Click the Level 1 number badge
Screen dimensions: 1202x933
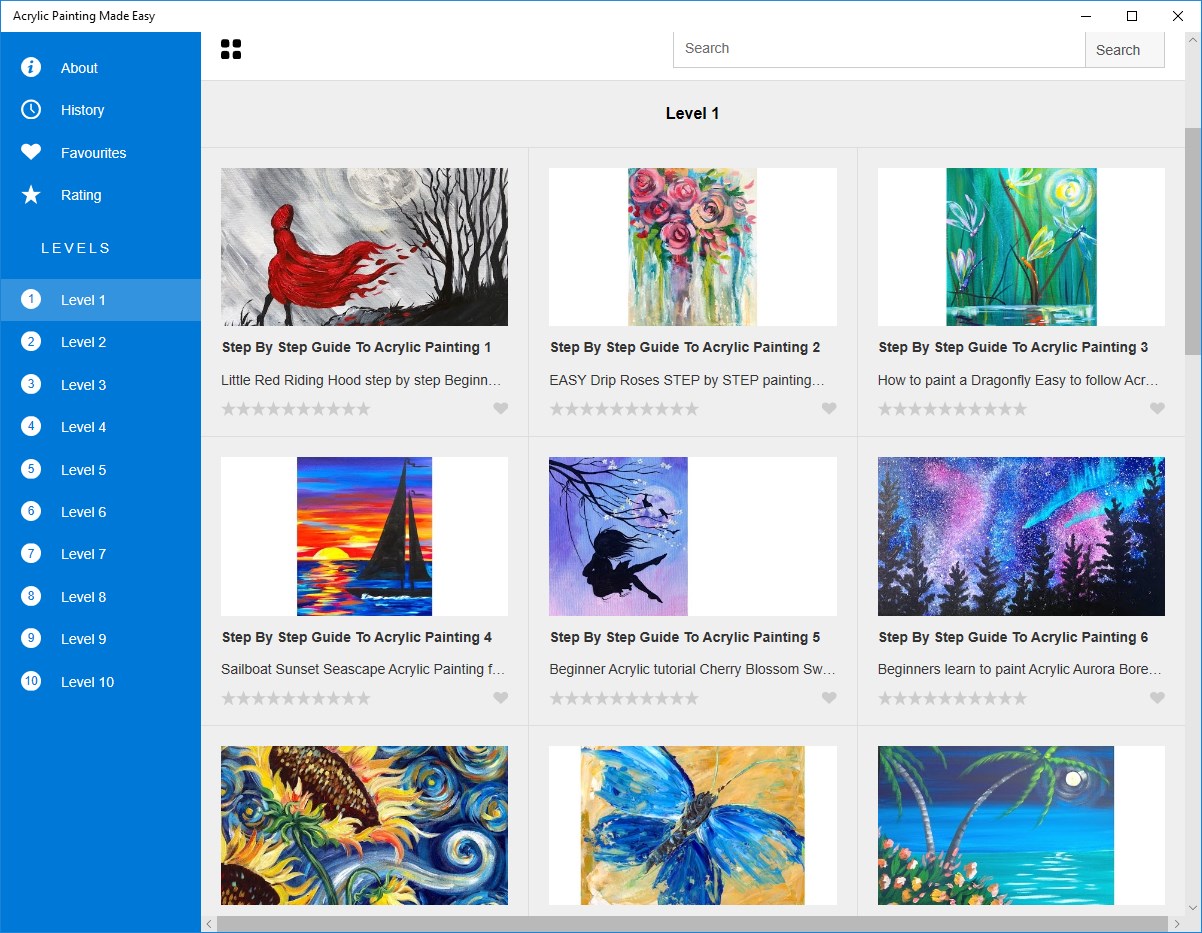[x=31, y=299]
